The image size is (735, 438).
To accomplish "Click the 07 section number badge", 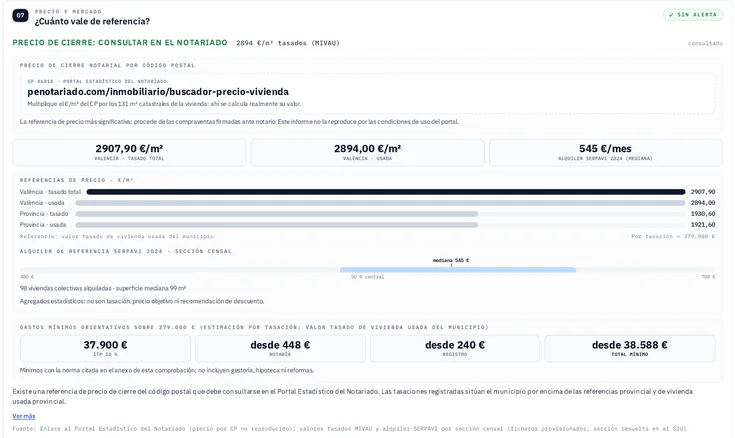I will click(x=20, y=15).
